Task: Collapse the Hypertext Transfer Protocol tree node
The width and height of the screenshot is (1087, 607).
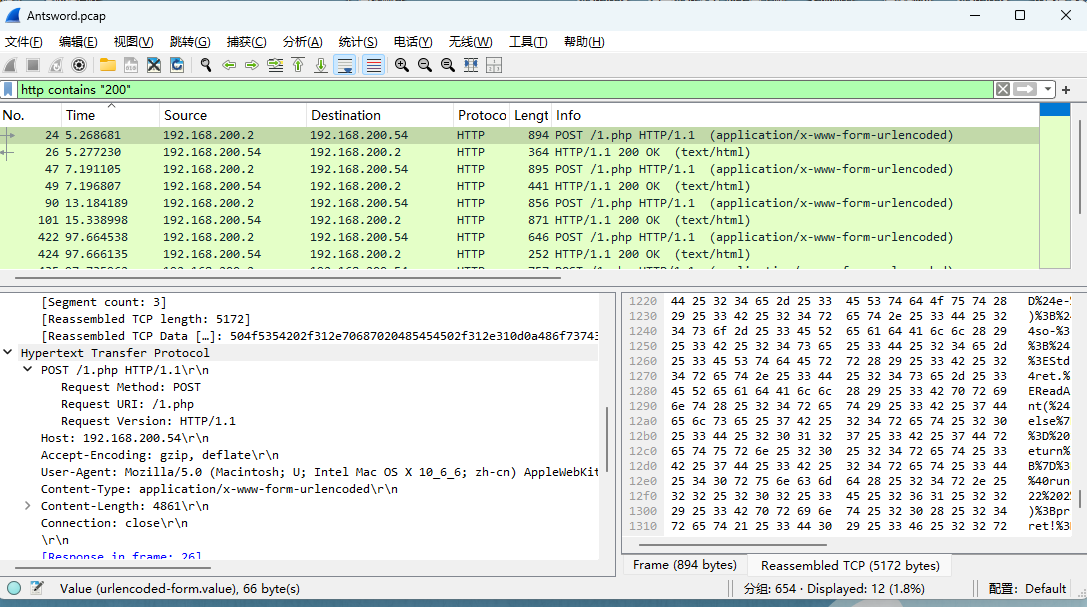Action: [8, 353]
